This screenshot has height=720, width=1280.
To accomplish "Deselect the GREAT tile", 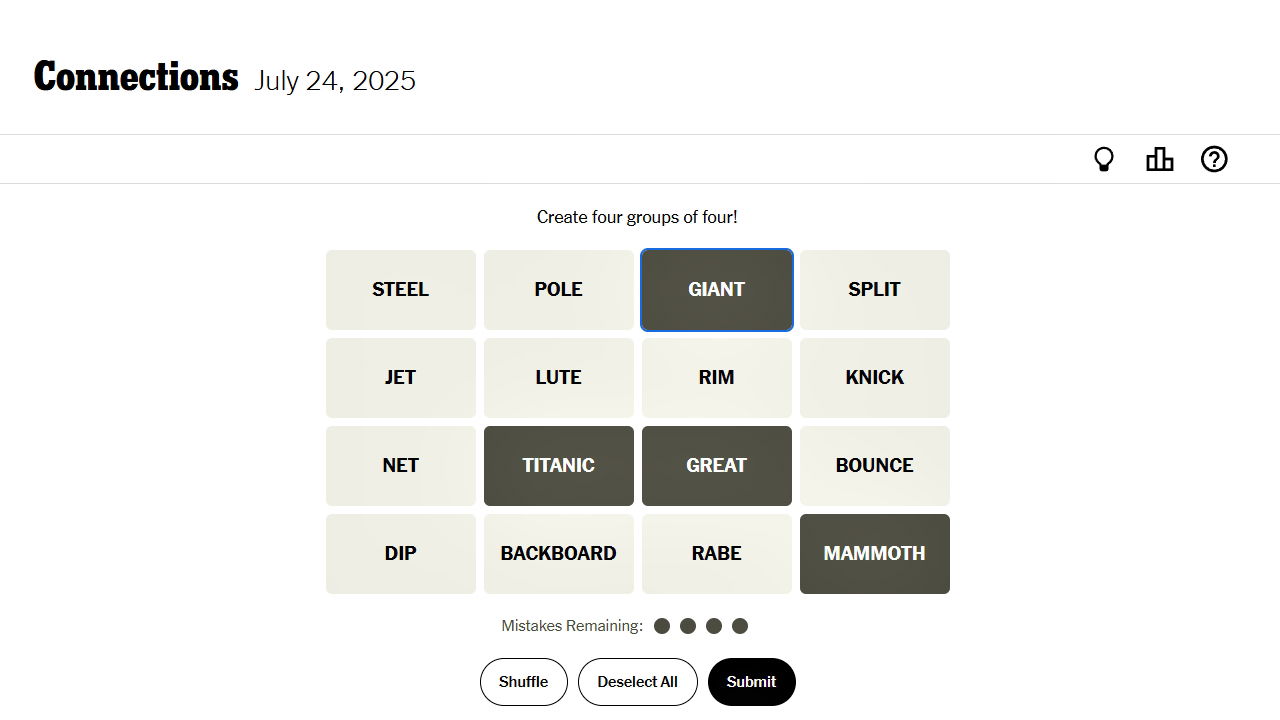I will click(716, 465).
